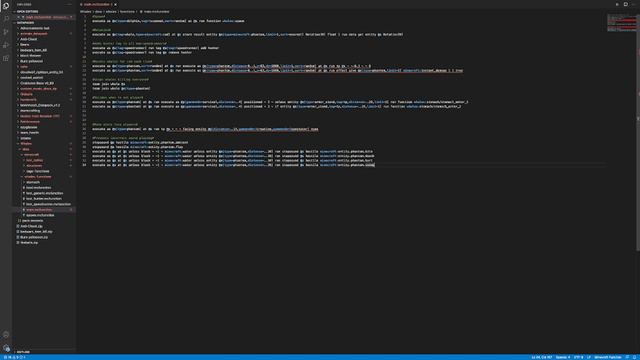Click the functions breadcrumb segment
The height and width of the screenshot is (360, 640).
(127, 12)
